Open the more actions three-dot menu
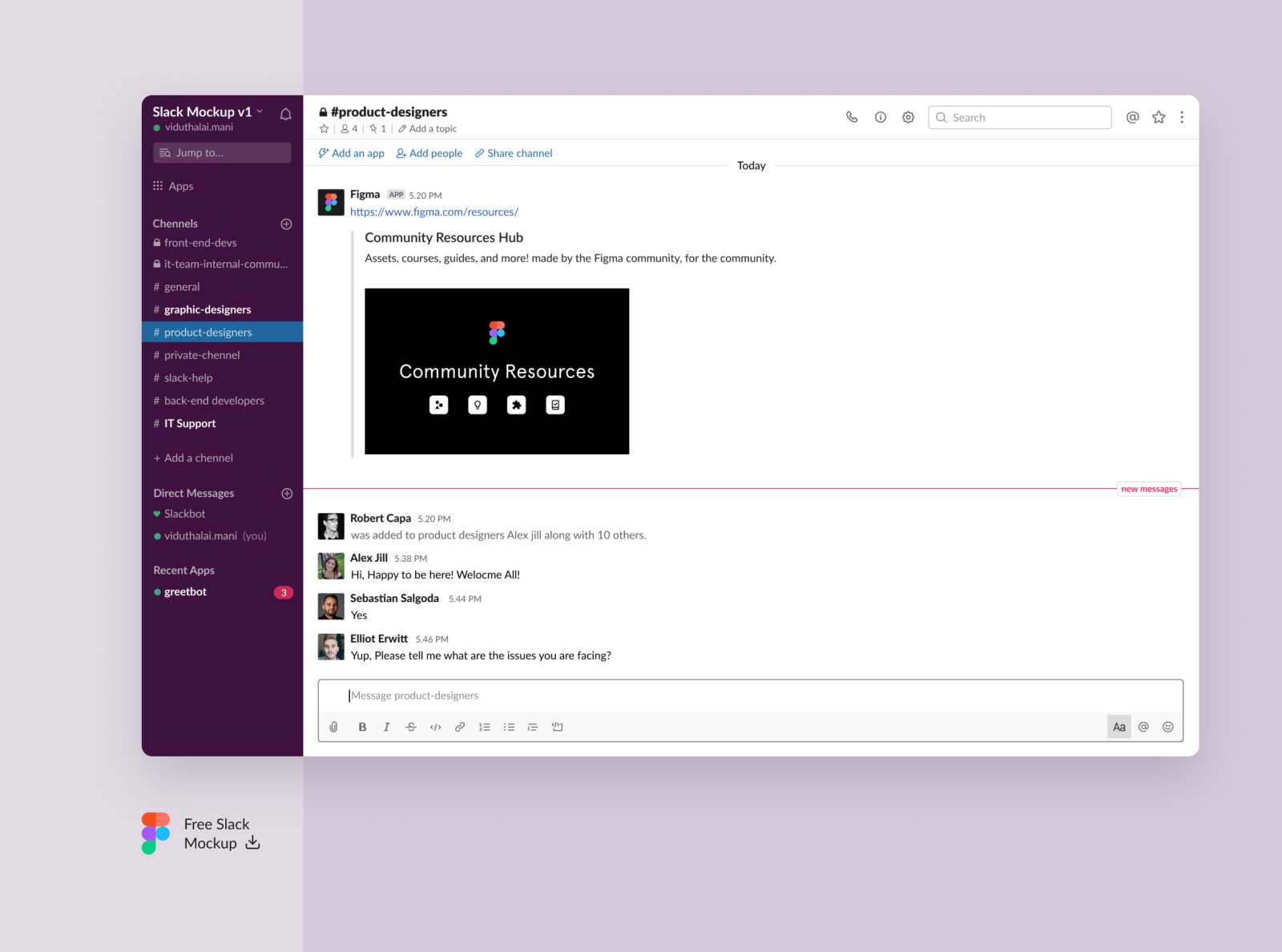The image size is (1282, 952). click(x=1182, y=117)
